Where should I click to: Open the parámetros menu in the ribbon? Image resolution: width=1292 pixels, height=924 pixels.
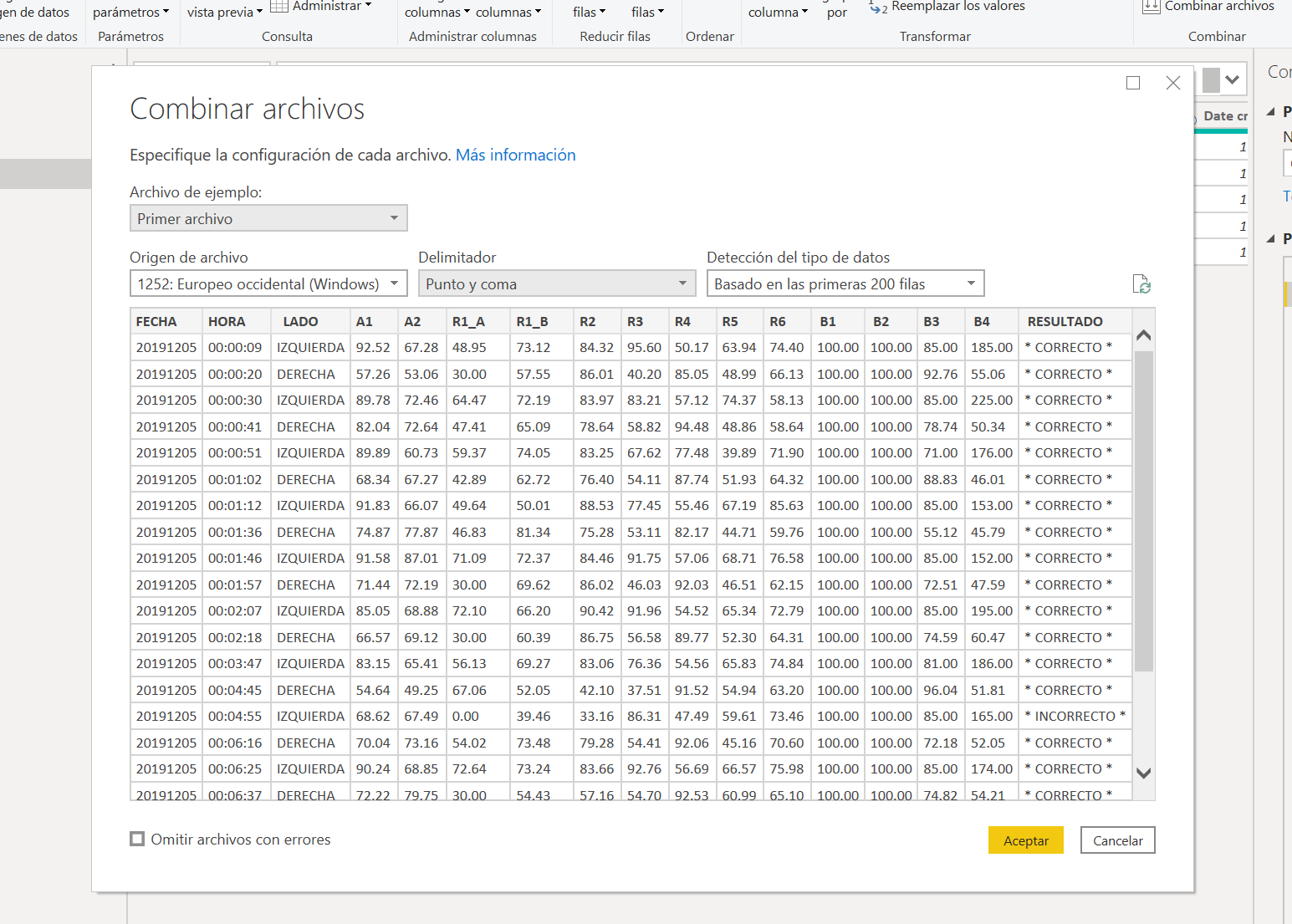130,12
